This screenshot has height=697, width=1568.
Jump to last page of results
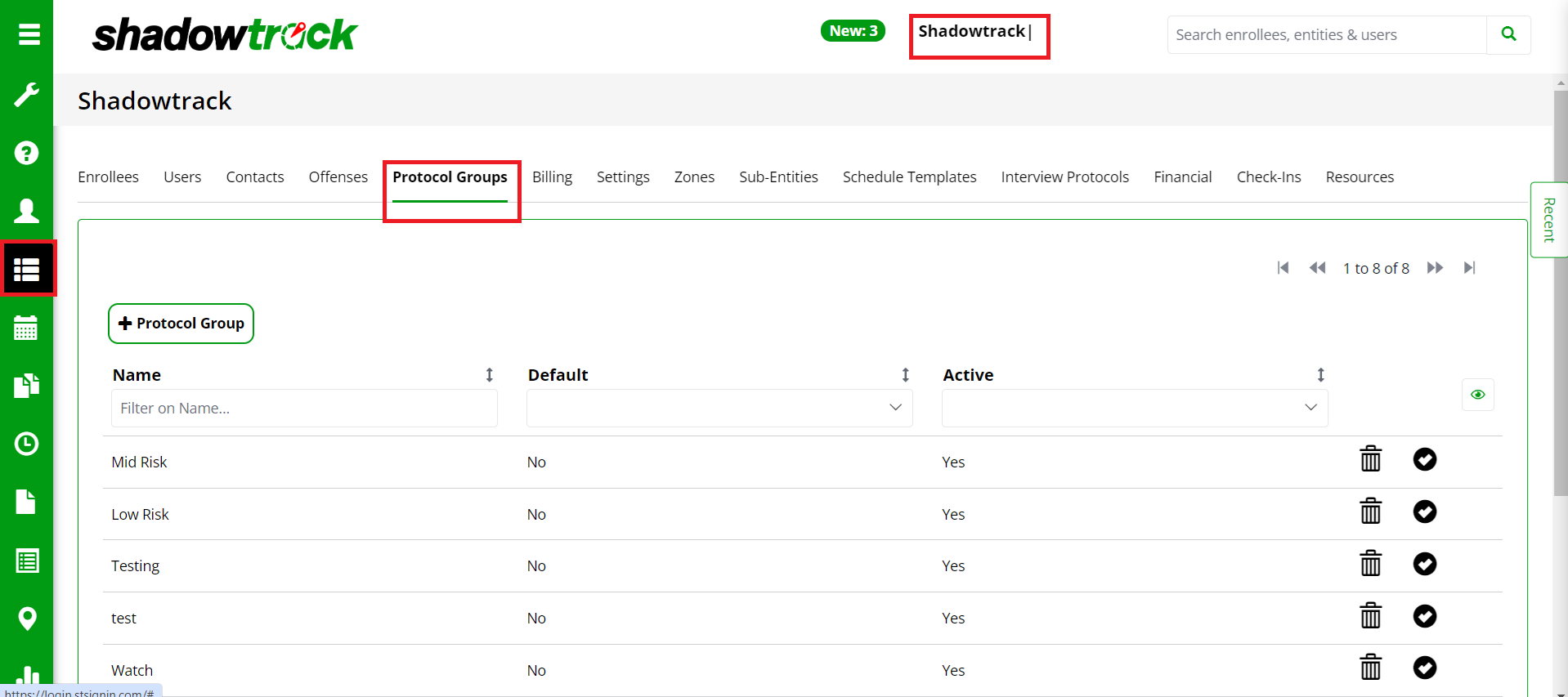[1469, 268]
